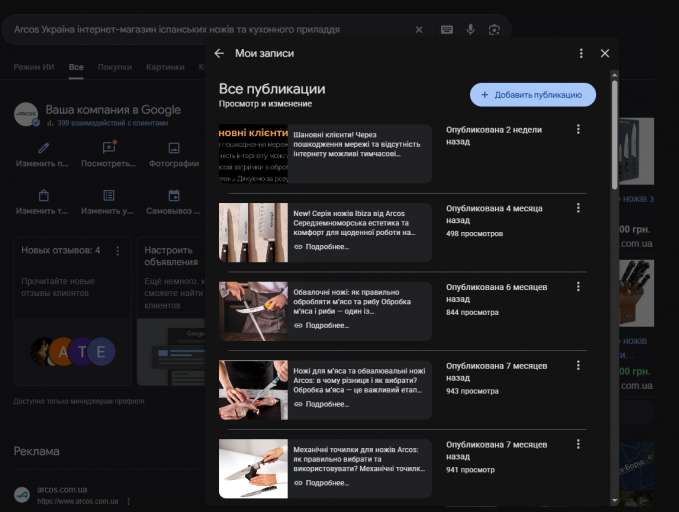Click the Изменить т... shopping bag icon
This screenshot has width=679, height=512.
click(x=43, y=195)
